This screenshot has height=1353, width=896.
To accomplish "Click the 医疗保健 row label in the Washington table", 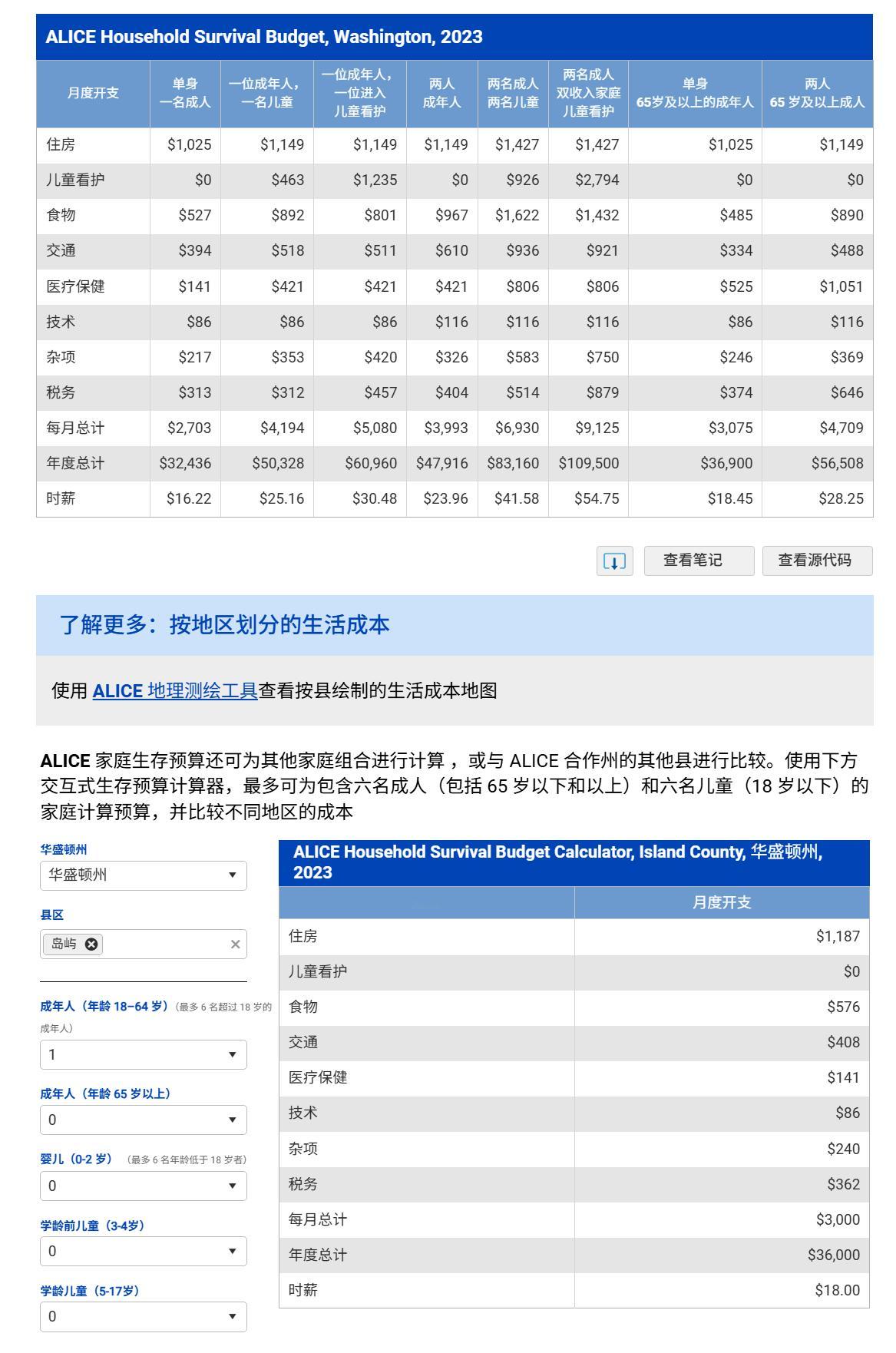I will click(75, 286).
